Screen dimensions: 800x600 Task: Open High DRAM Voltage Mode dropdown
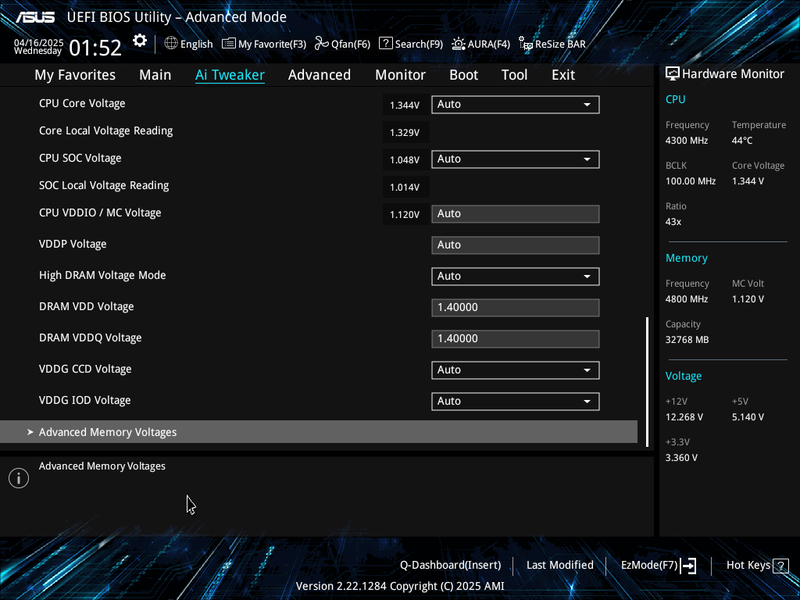tap(515, 277)
